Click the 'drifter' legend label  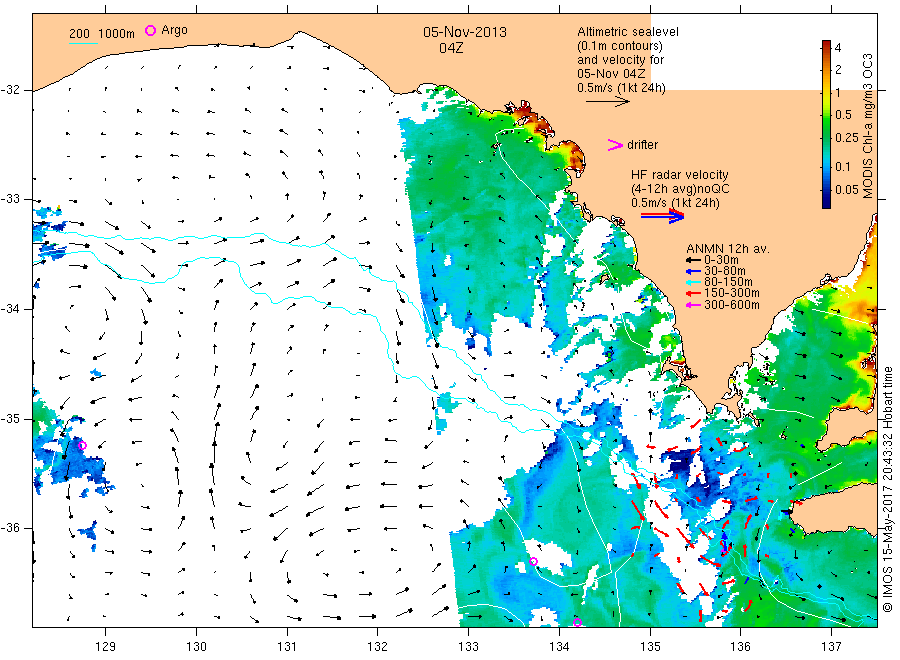tap(643, 145)
